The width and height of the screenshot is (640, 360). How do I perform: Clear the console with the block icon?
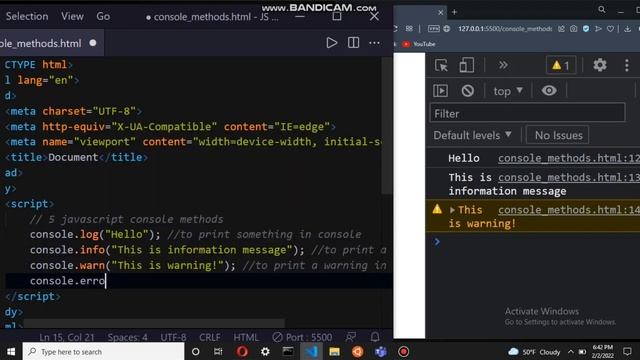pos(468,91)
